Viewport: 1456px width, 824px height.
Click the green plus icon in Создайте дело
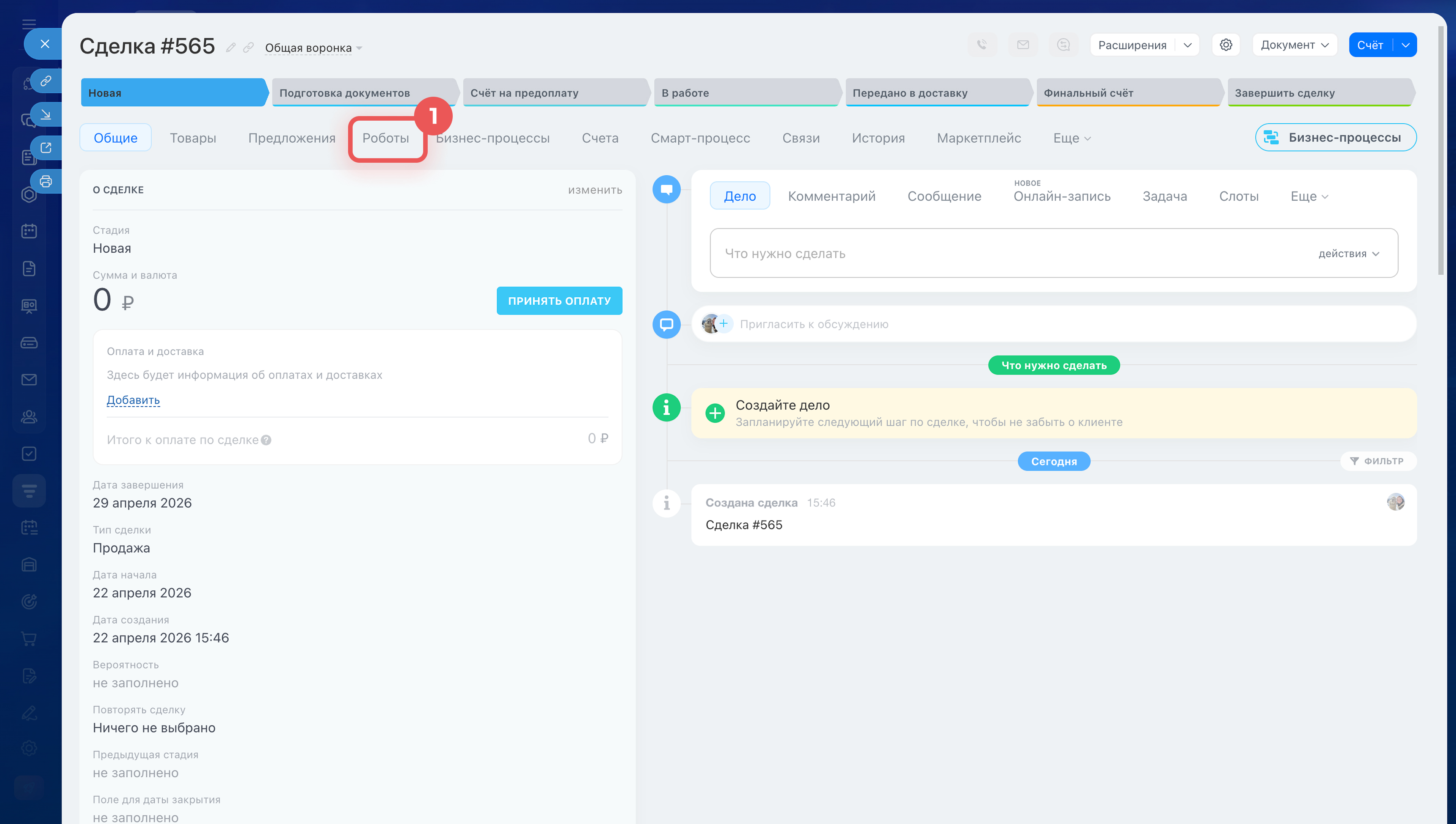point(715,413)
